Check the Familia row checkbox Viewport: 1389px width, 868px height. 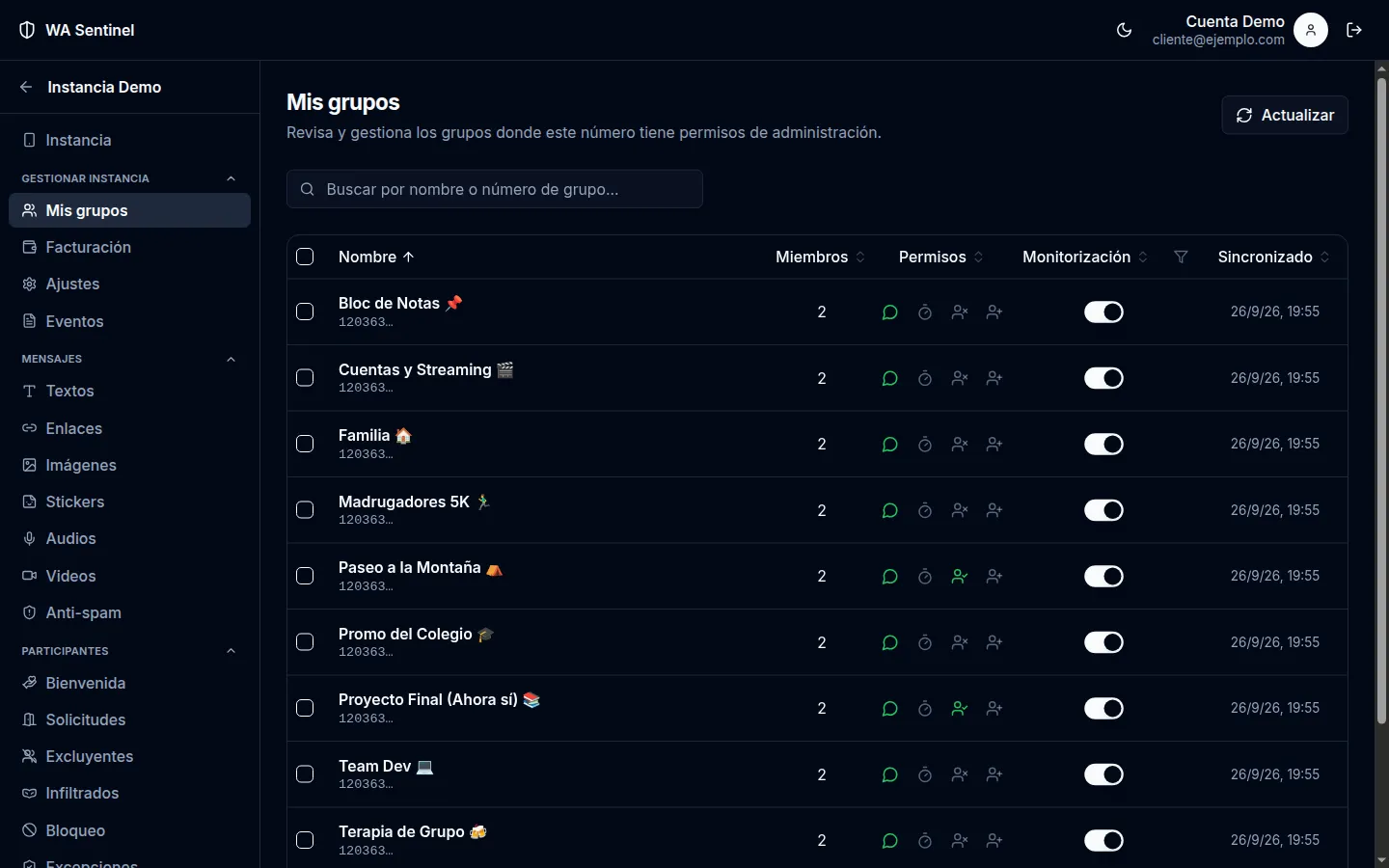click(305, 445)
